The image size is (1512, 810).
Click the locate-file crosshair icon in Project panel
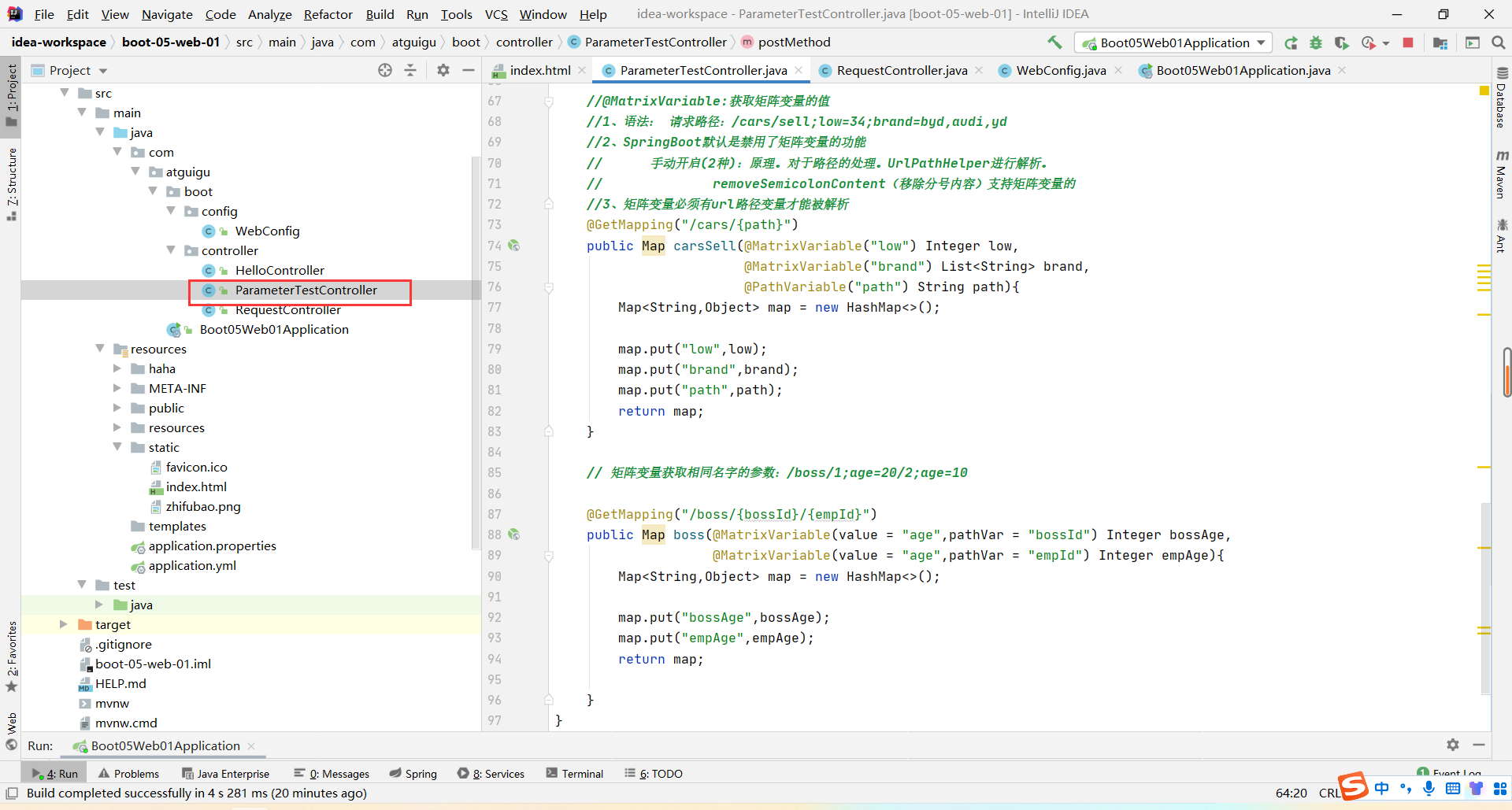[x=385, y=70]
